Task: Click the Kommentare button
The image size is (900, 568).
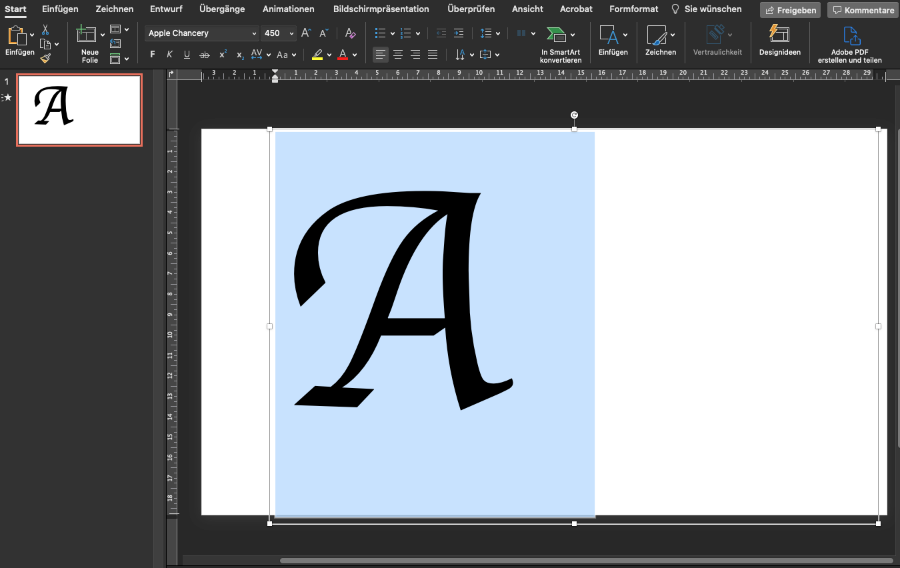Action: point(862,10)
